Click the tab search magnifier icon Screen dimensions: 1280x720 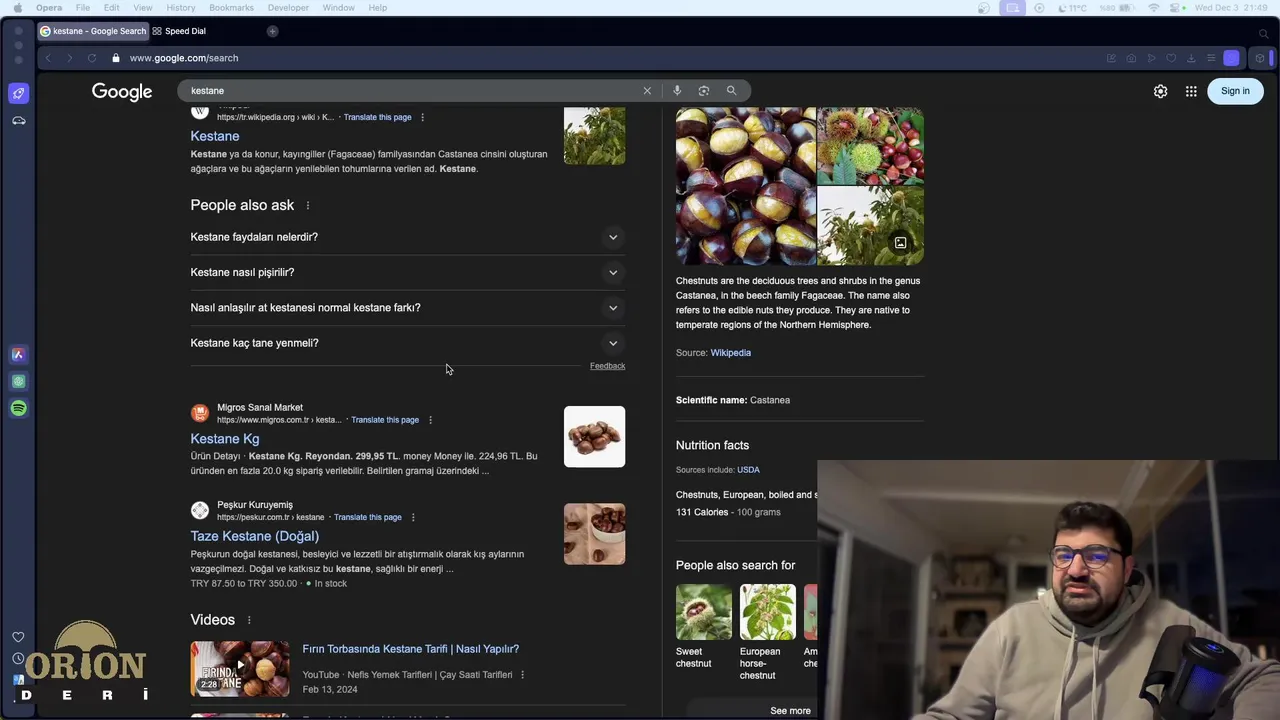pos(1264,32)
